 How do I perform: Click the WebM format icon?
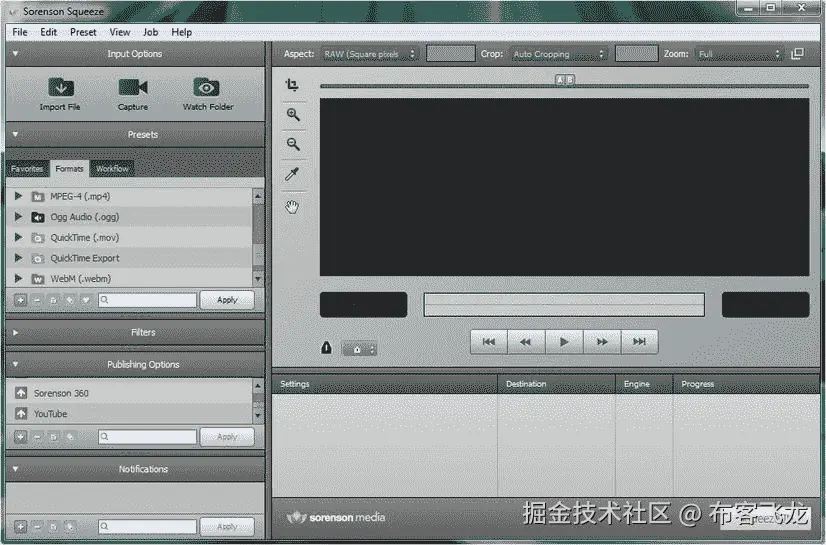(37, 279)
